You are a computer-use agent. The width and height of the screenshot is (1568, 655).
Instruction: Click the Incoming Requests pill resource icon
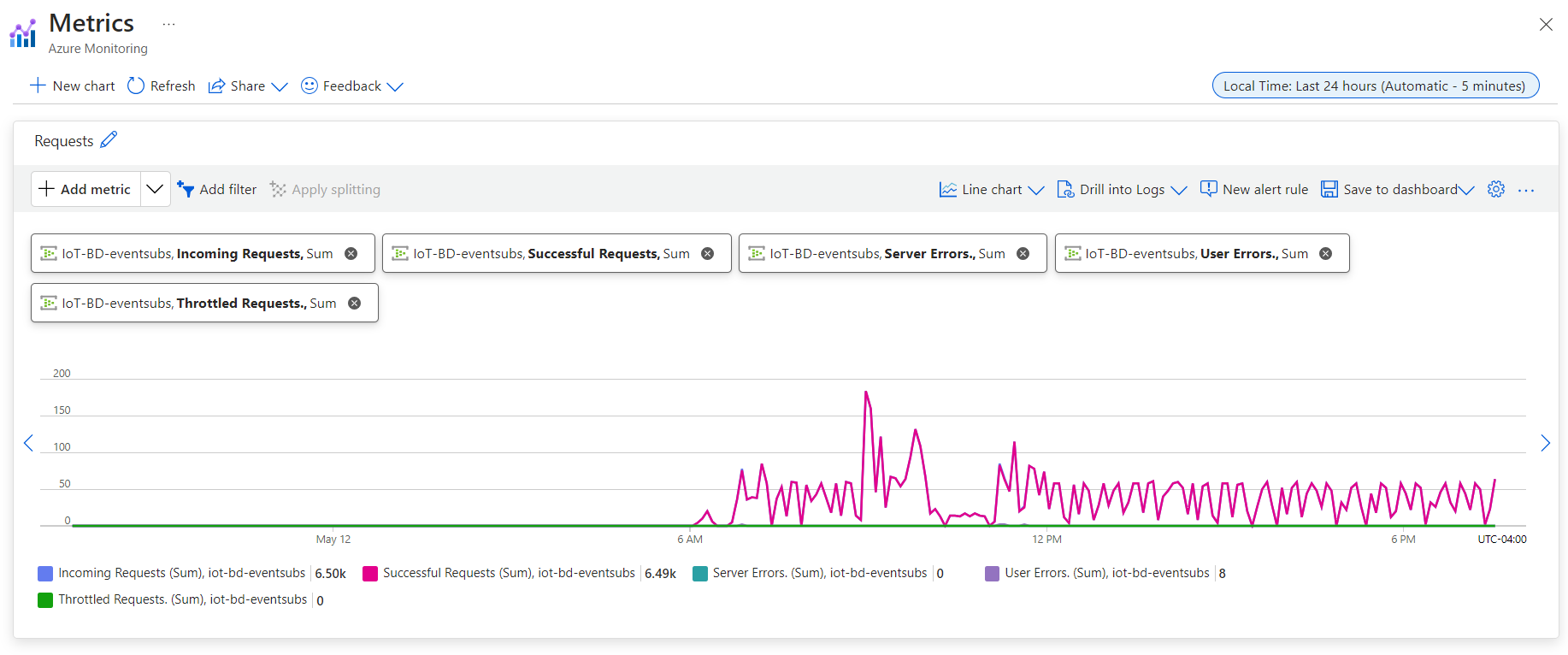pyautogui.click(x=49, y=253)
